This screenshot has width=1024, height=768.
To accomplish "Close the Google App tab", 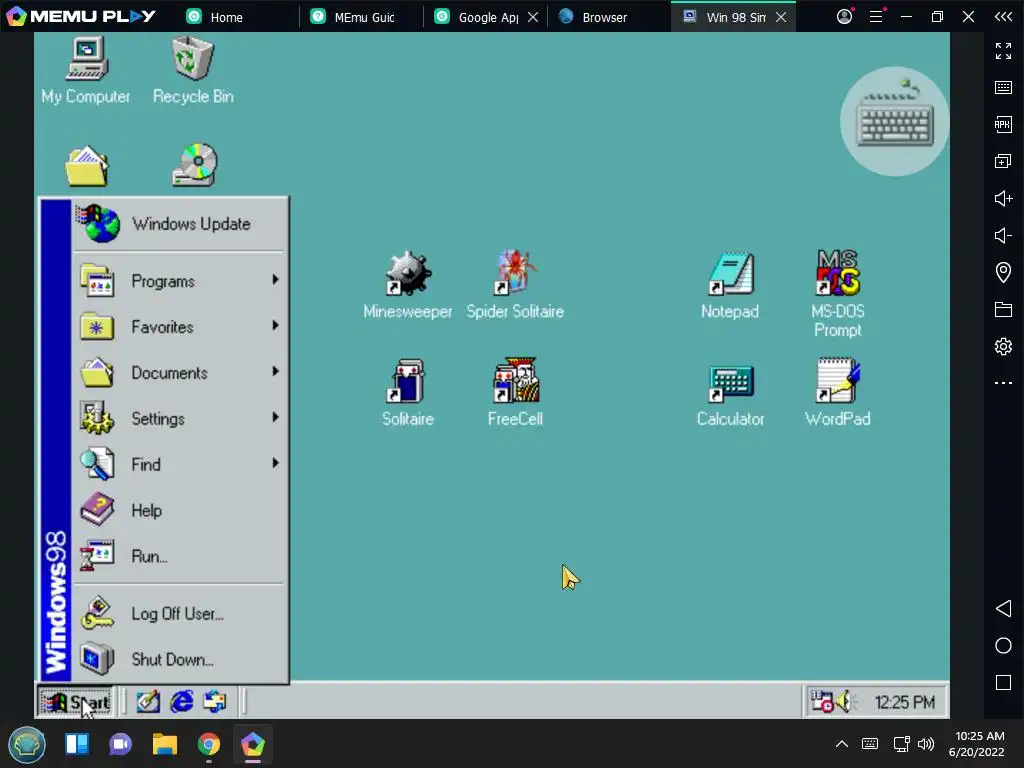I will coord(533,17).
